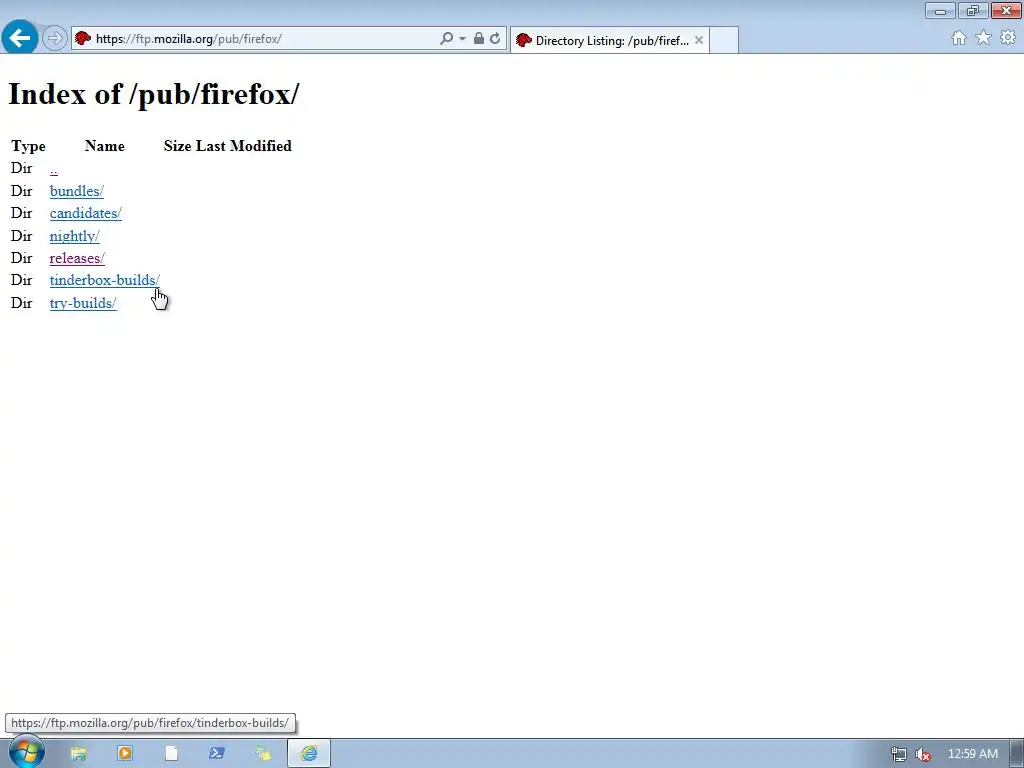The image size is (1024, 768).
Task: Open the Windows Start menu orb
Action: click(26, 753)
